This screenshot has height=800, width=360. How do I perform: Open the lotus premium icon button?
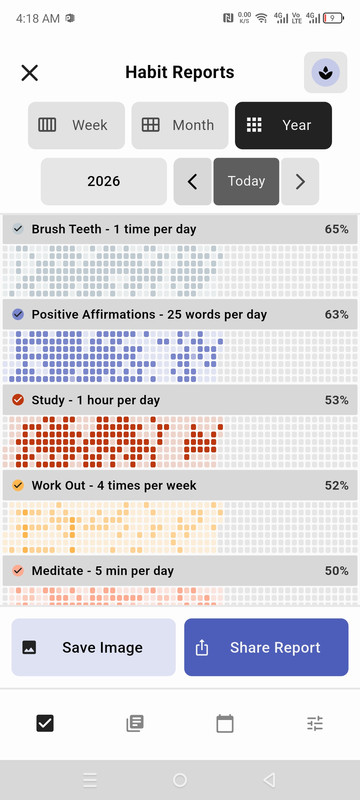[x=325, y=72]
